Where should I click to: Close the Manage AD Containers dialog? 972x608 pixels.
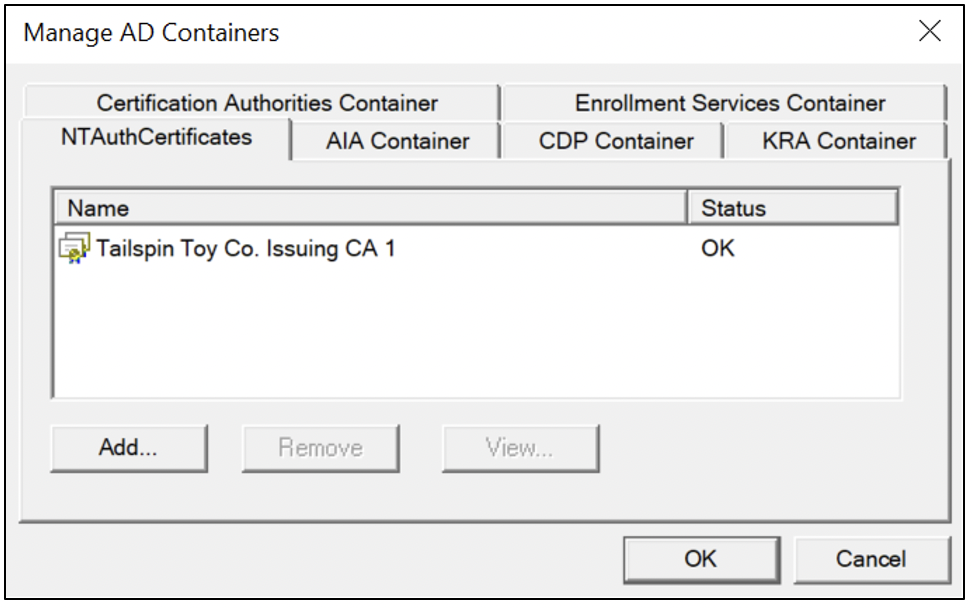coord(930,31)
